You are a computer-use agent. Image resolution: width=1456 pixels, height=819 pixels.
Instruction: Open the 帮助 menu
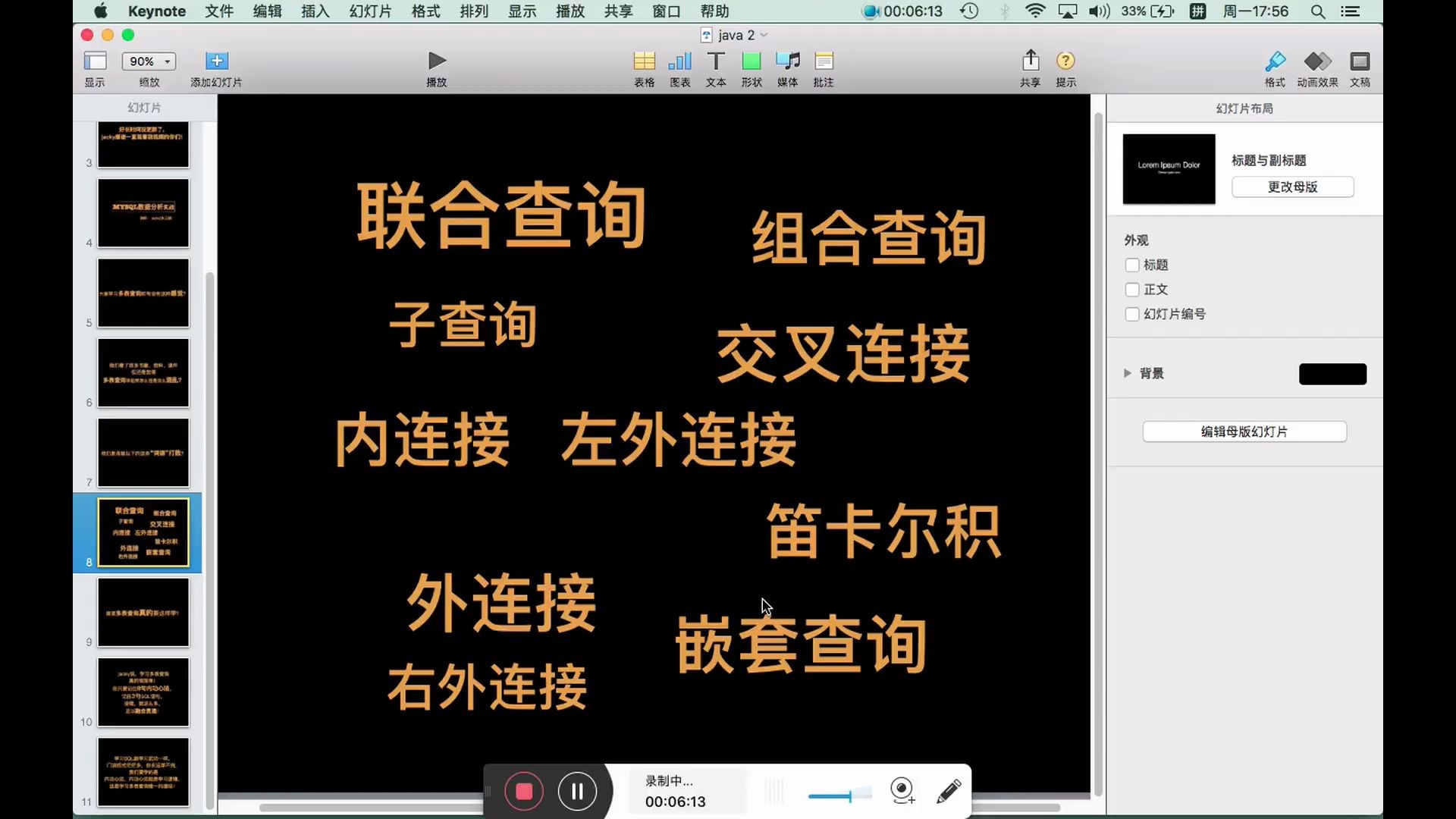click(x=714, y=11)
